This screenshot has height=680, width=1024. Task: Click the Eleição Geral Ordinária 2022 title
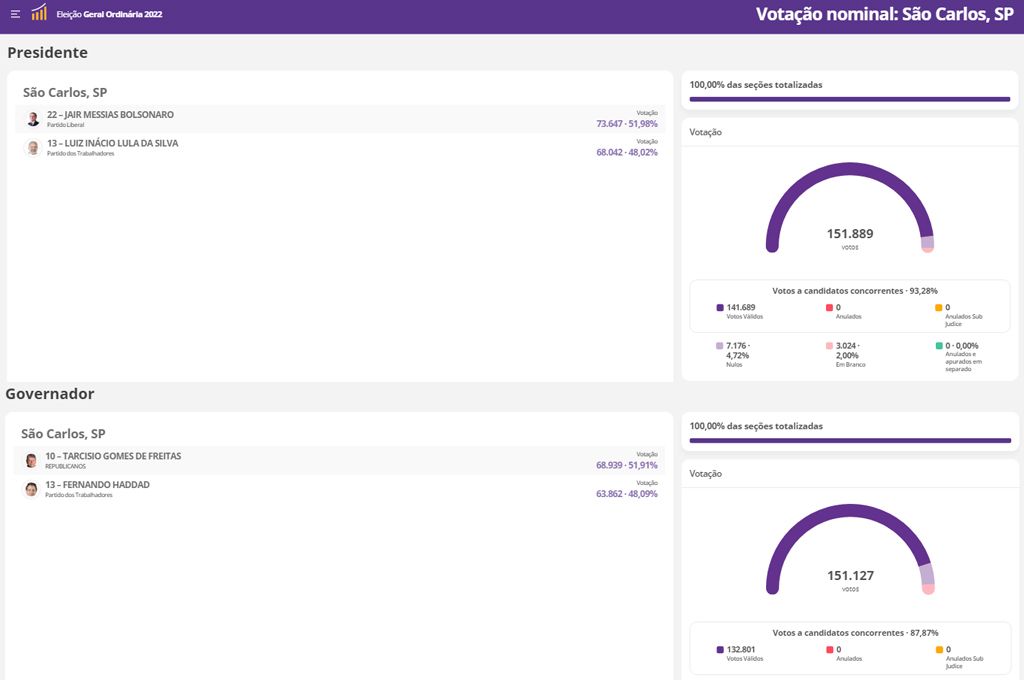point(109,15)
